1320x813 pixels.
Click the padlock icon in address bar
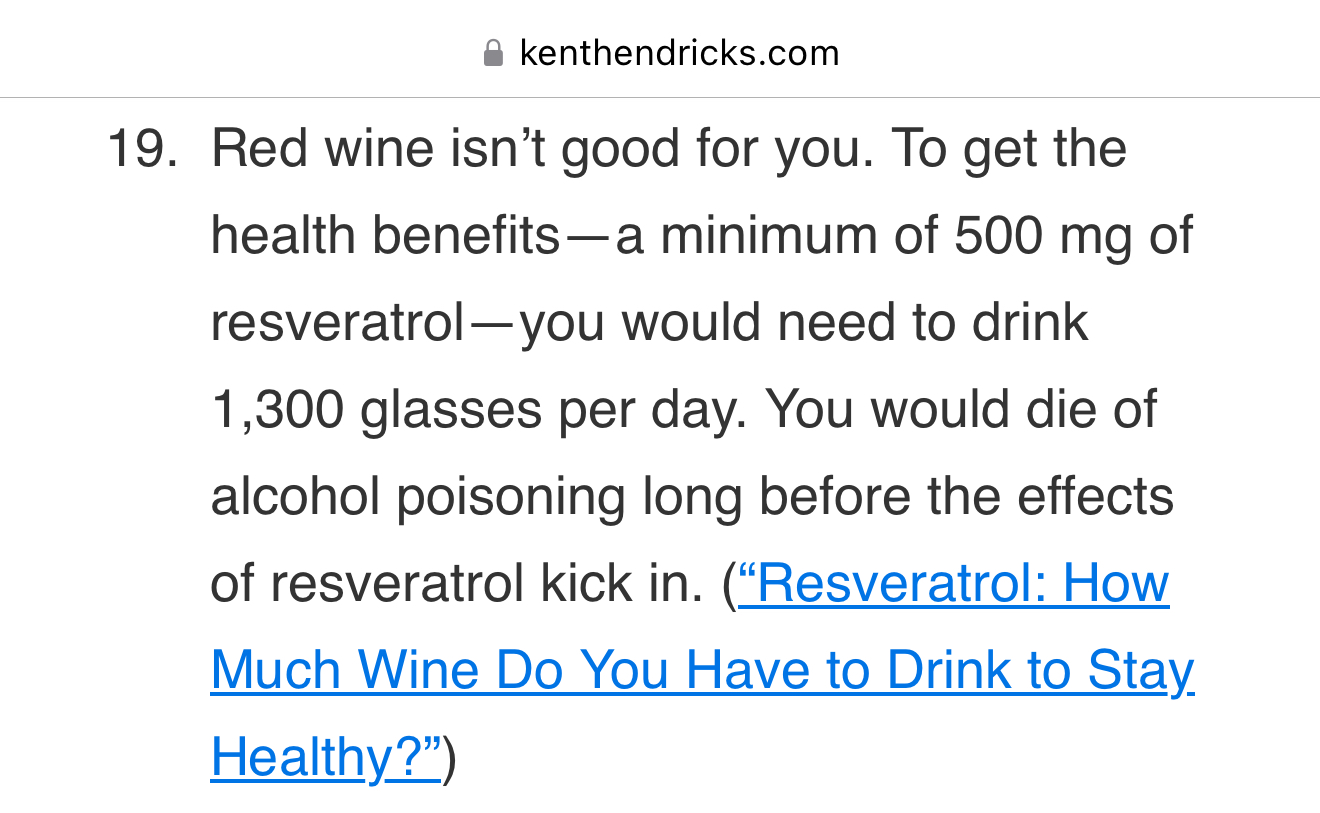point(492,52)
